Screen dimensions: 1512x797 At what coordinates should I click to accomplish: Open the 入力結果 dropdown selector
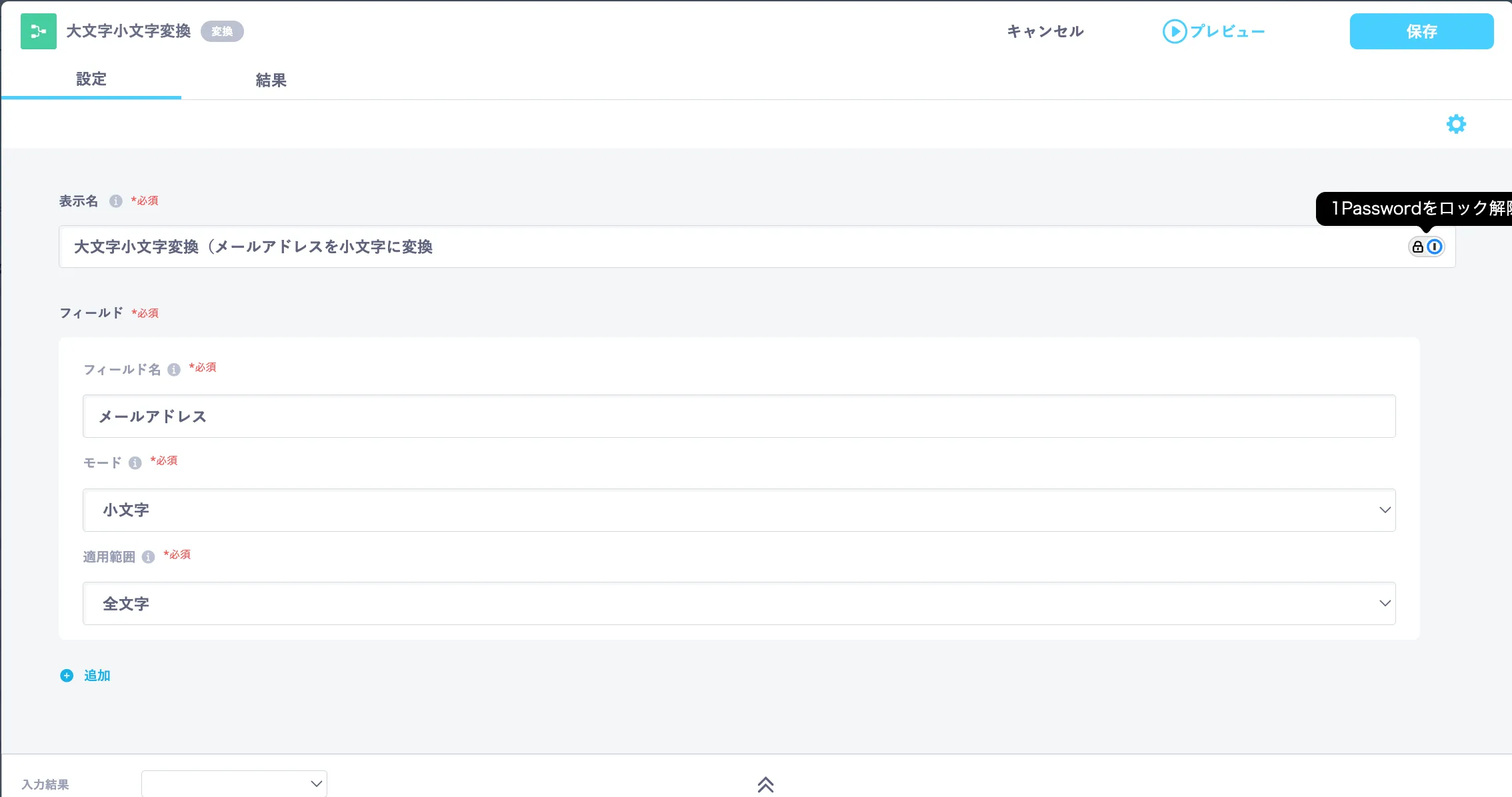pos(234,784)
